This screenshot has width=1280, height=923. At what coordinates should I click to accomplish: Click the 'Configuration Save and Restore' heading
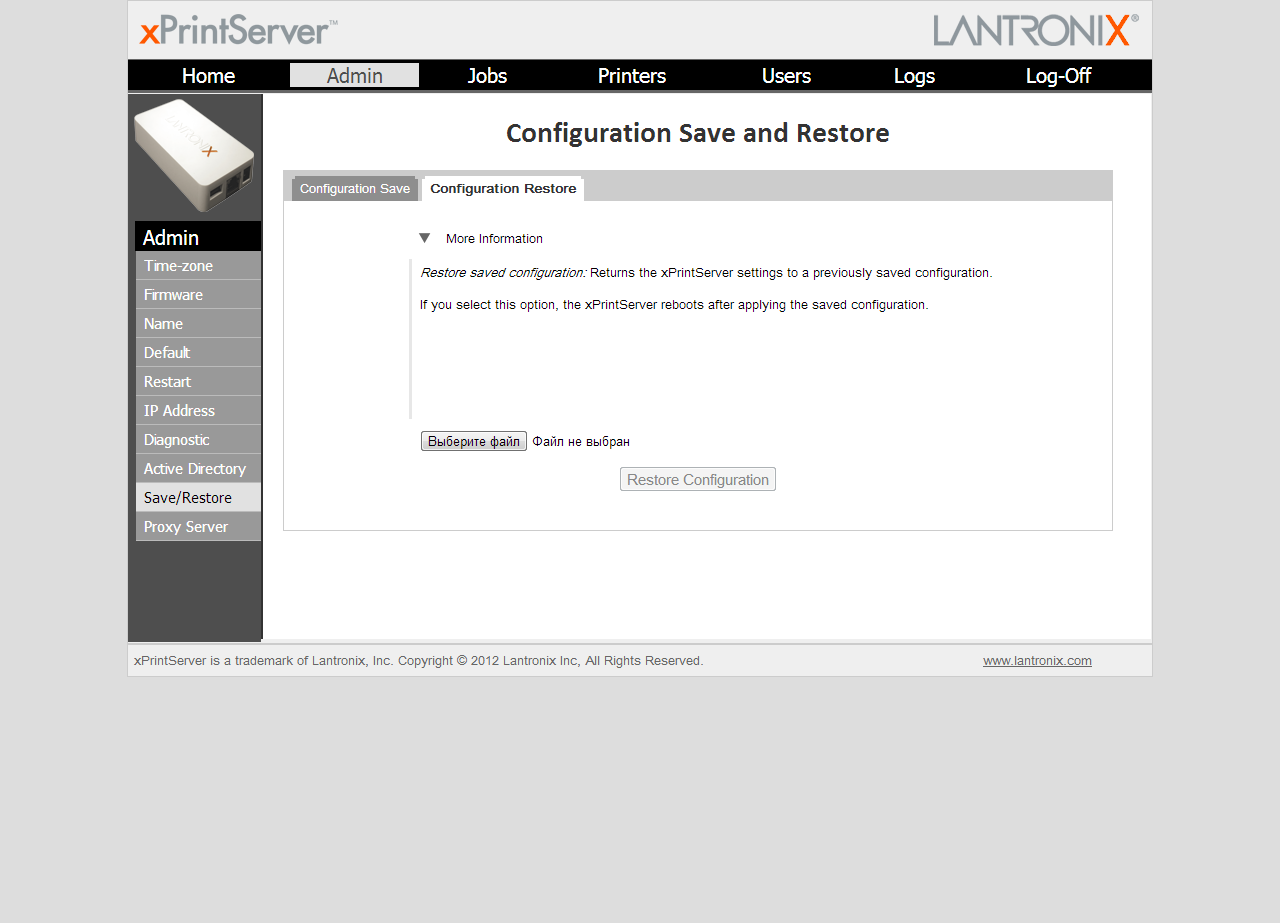tap(698, 133)
